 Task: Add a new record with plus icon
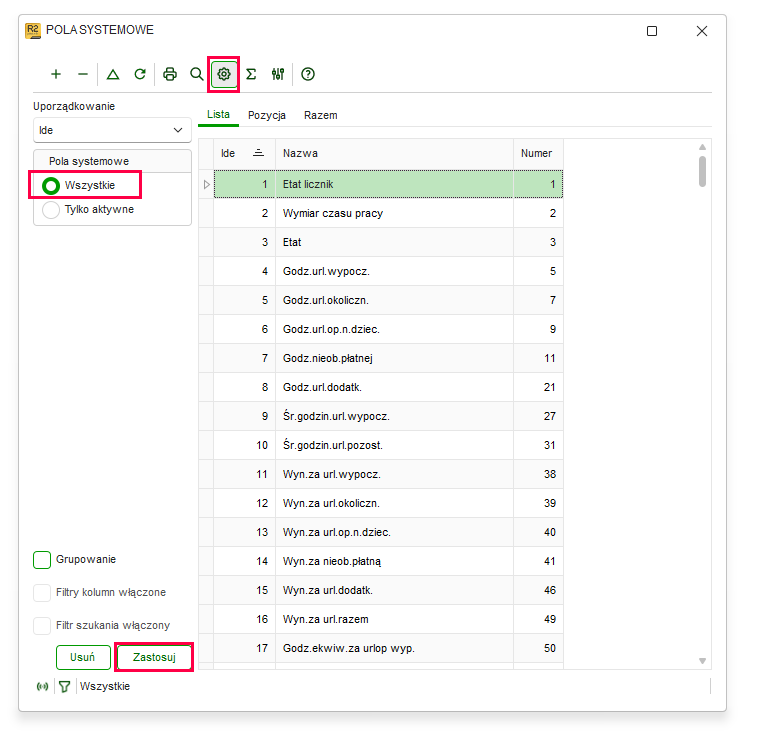(x=56, y=74)
